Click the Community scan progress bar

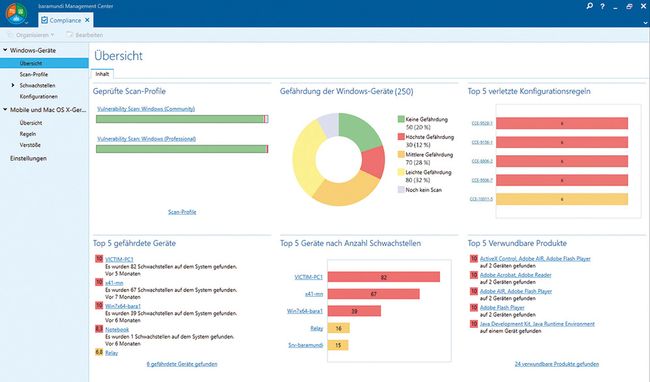pos(182,119)
